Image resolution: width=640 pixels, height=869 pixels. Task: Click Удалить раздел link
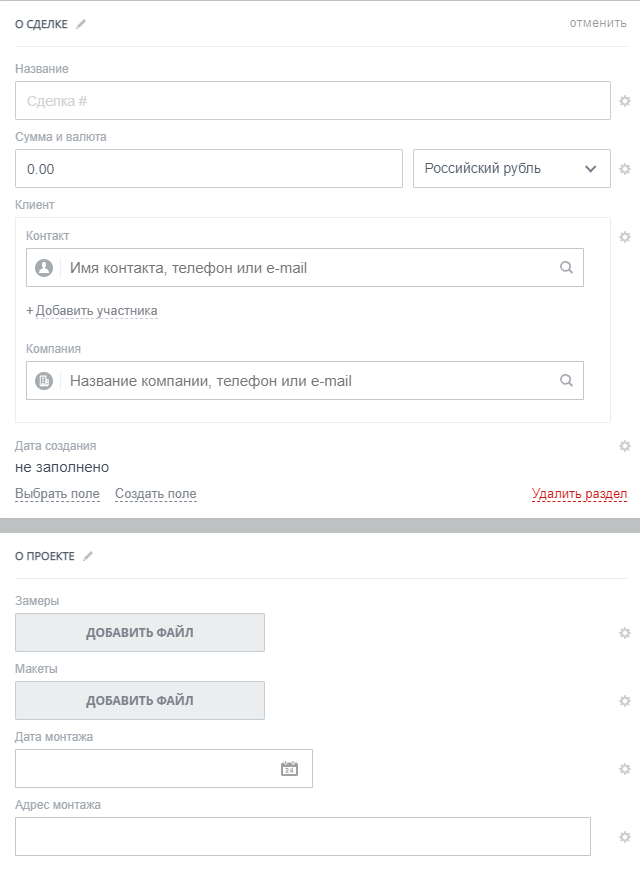[579, 494]
